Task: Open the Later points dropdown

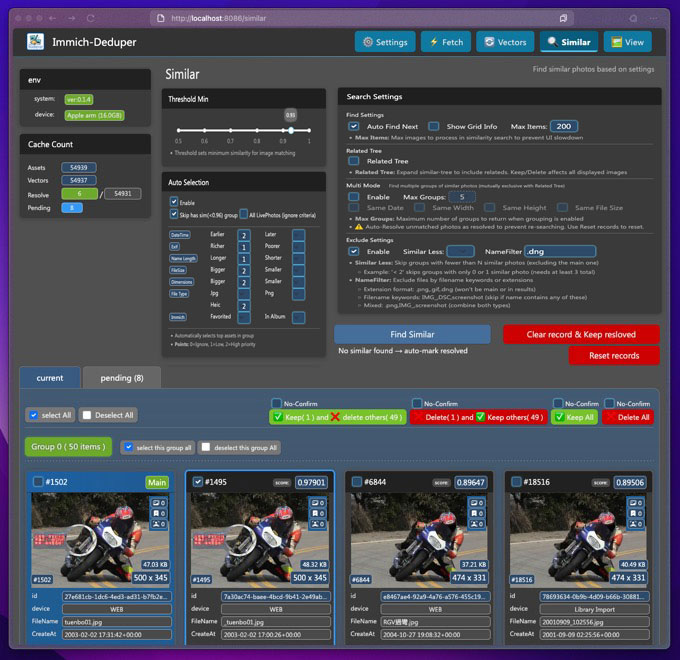Action: (x=298, y=235)
